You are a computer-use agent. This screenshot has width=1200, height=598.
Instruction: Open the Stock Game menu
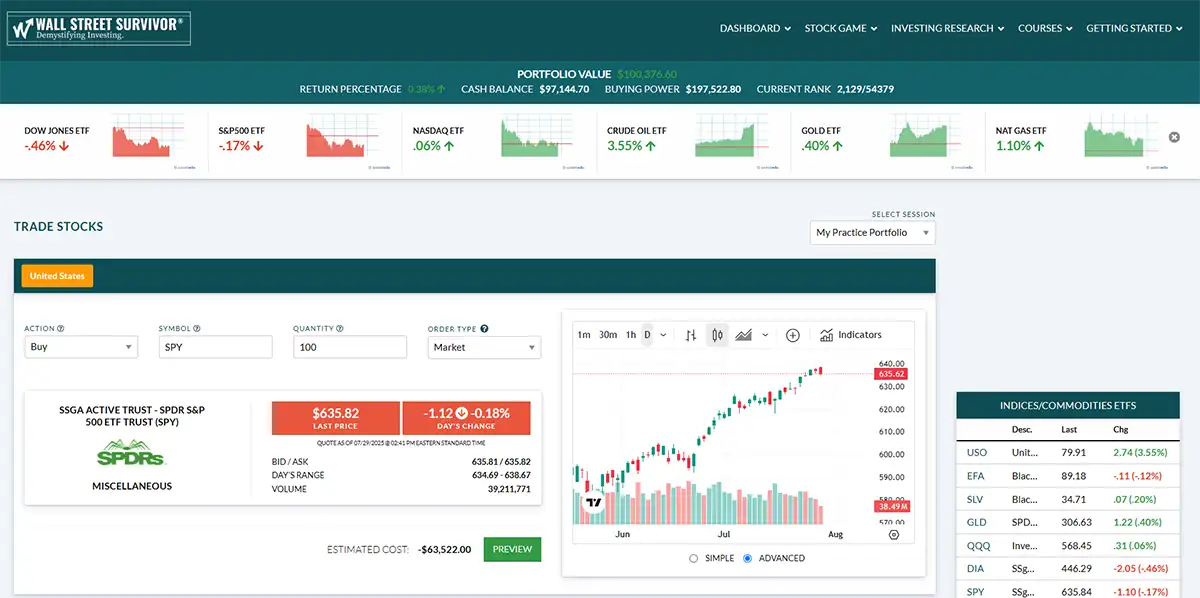[x=840, y=28]
